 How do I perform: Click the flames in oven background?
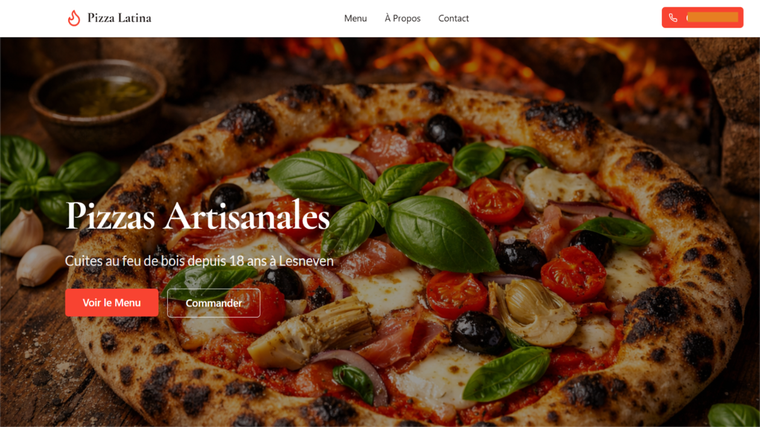[485, 61]
